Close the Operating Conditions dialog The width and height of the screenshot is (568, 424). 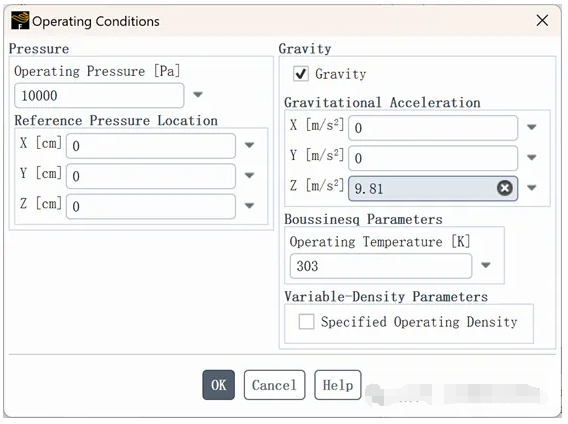[542, 20]
